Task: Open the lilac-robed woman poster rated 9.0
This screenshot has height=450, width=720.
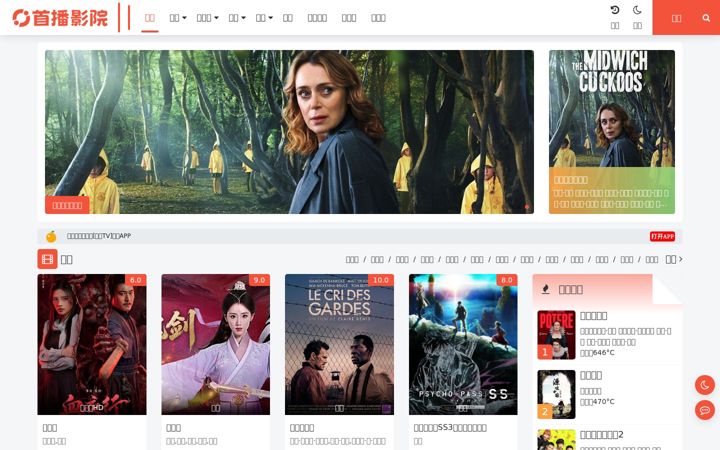Action: tap(216, 344)
